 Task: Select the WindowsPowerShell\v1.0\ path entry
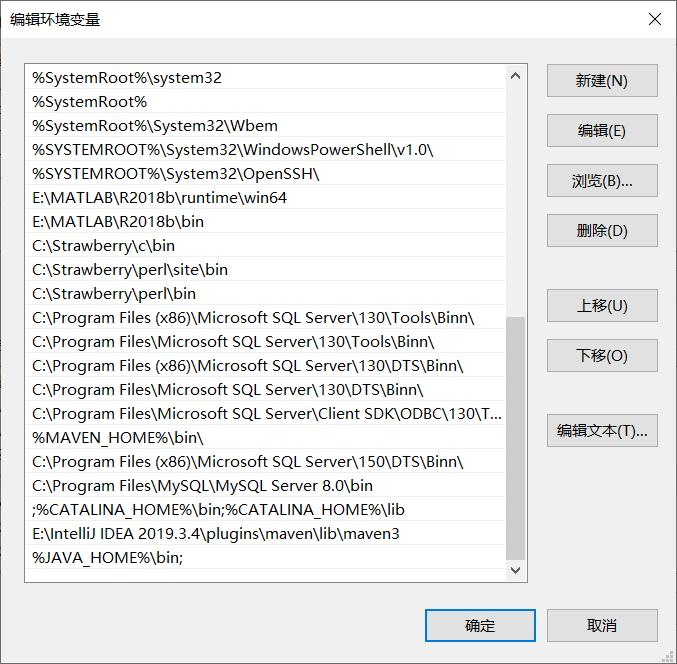[x=265, y=150]
